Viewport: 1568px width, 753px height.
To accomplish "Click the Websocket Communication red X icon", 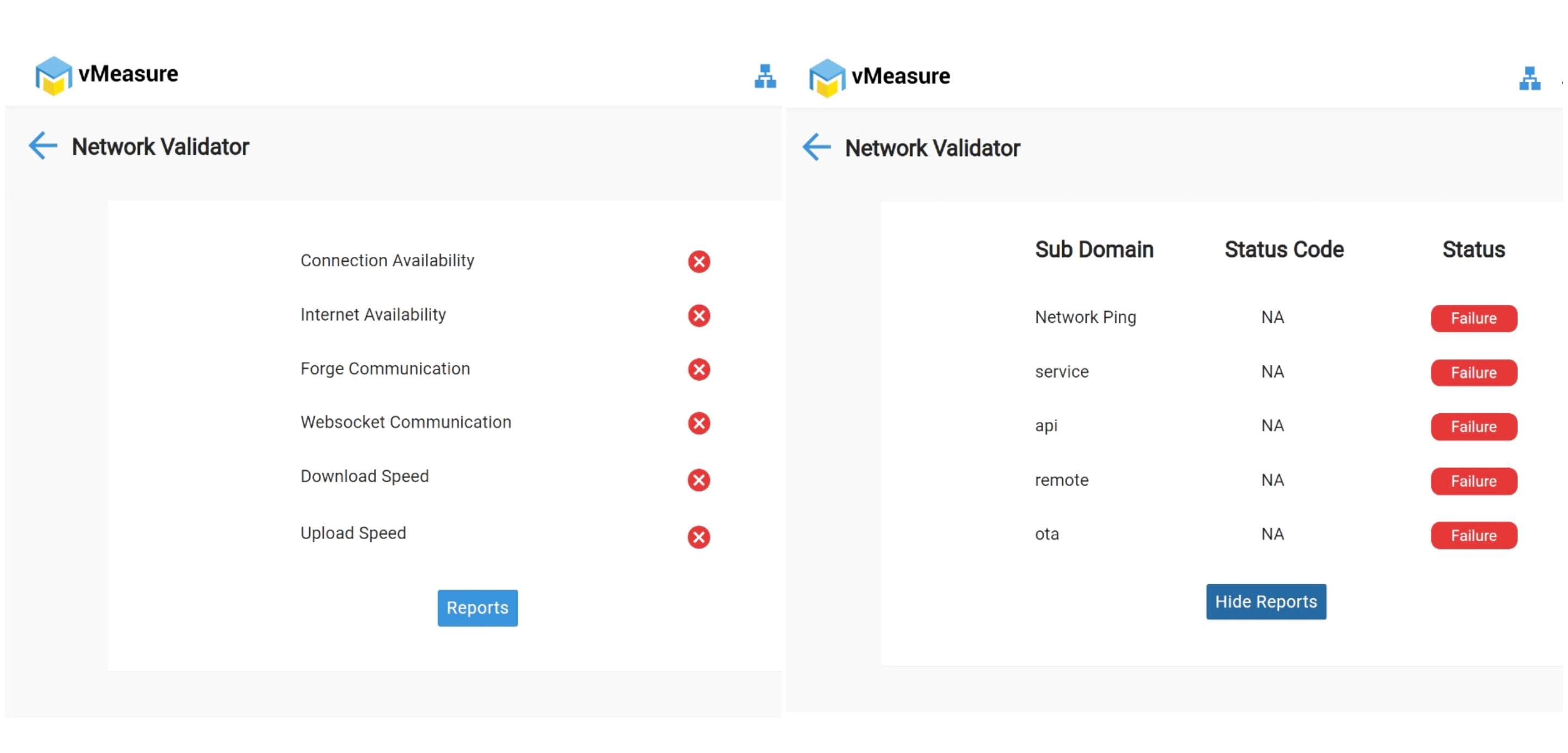I will (x=699, y=423).
